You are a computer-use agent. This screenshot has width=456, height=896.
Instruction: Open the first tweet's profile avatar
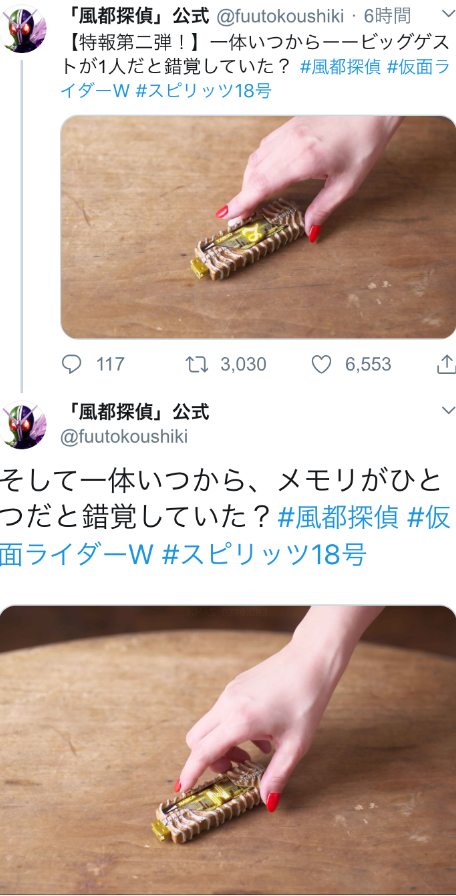23,29
